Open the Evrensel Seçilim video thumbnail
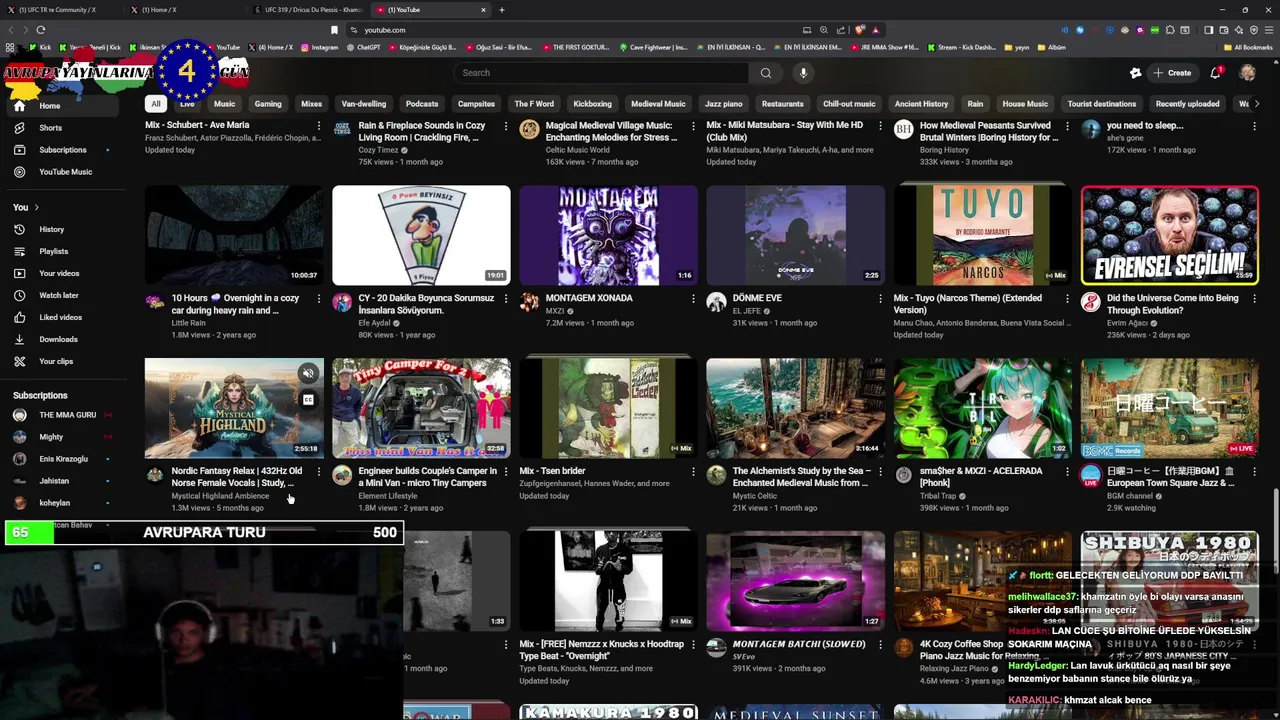Screen dimensions: 1280x720 [x=1169, y=235]
